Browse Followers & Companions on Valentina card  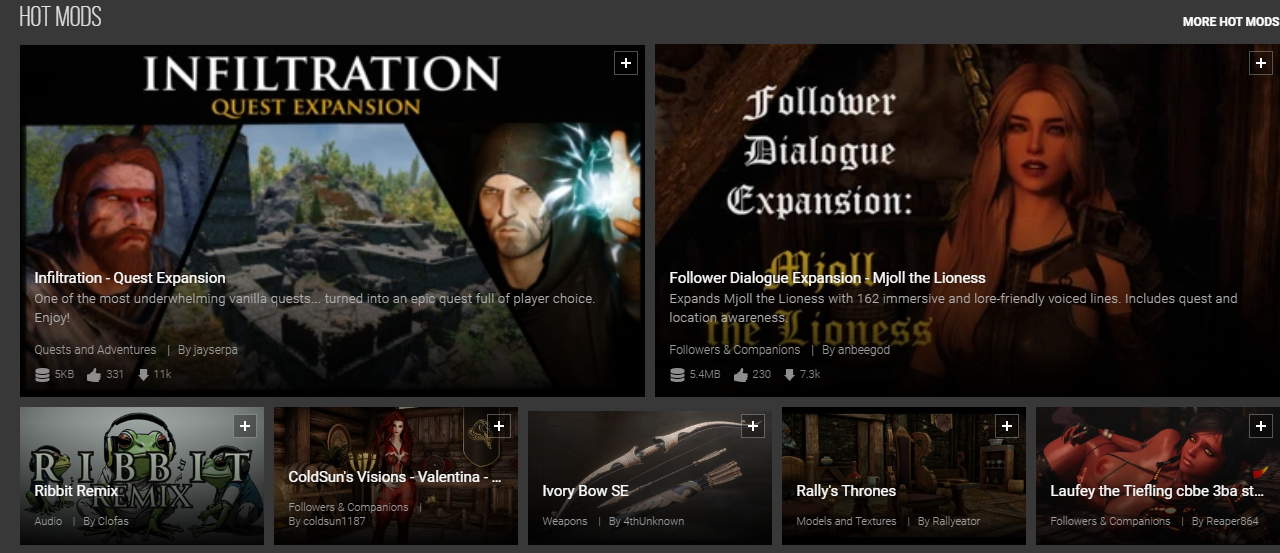point(348,507)
